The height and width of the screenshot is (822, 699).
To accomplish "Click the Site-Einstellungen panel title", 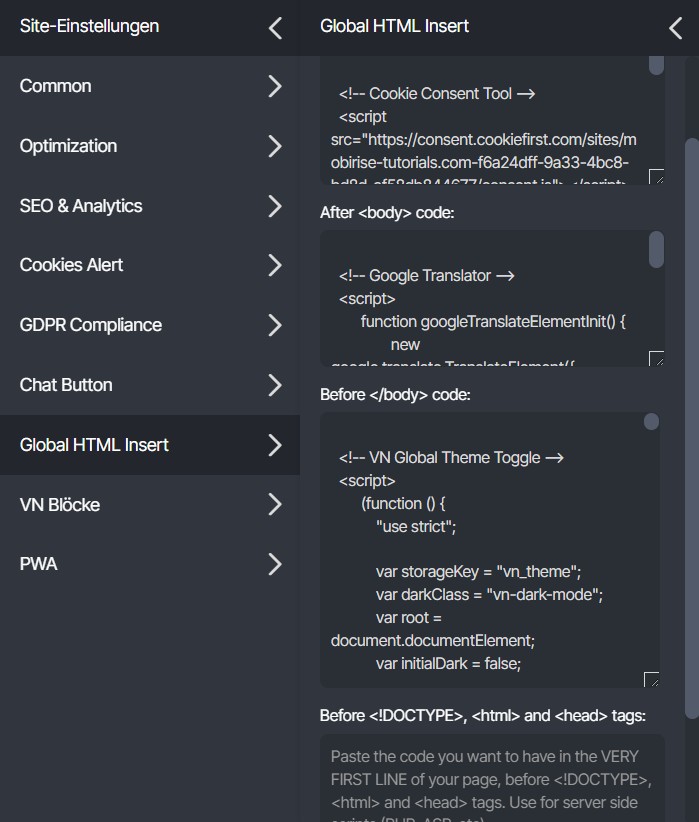I will click(x=89, y=26).
